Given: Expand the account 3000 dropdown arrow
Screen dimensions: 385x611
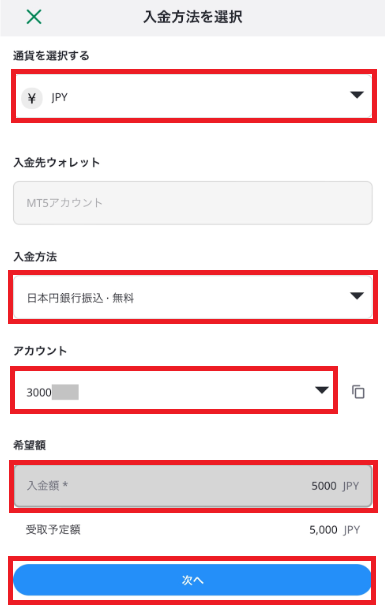Looking at the screenshot, I should [x=321, y=390].
